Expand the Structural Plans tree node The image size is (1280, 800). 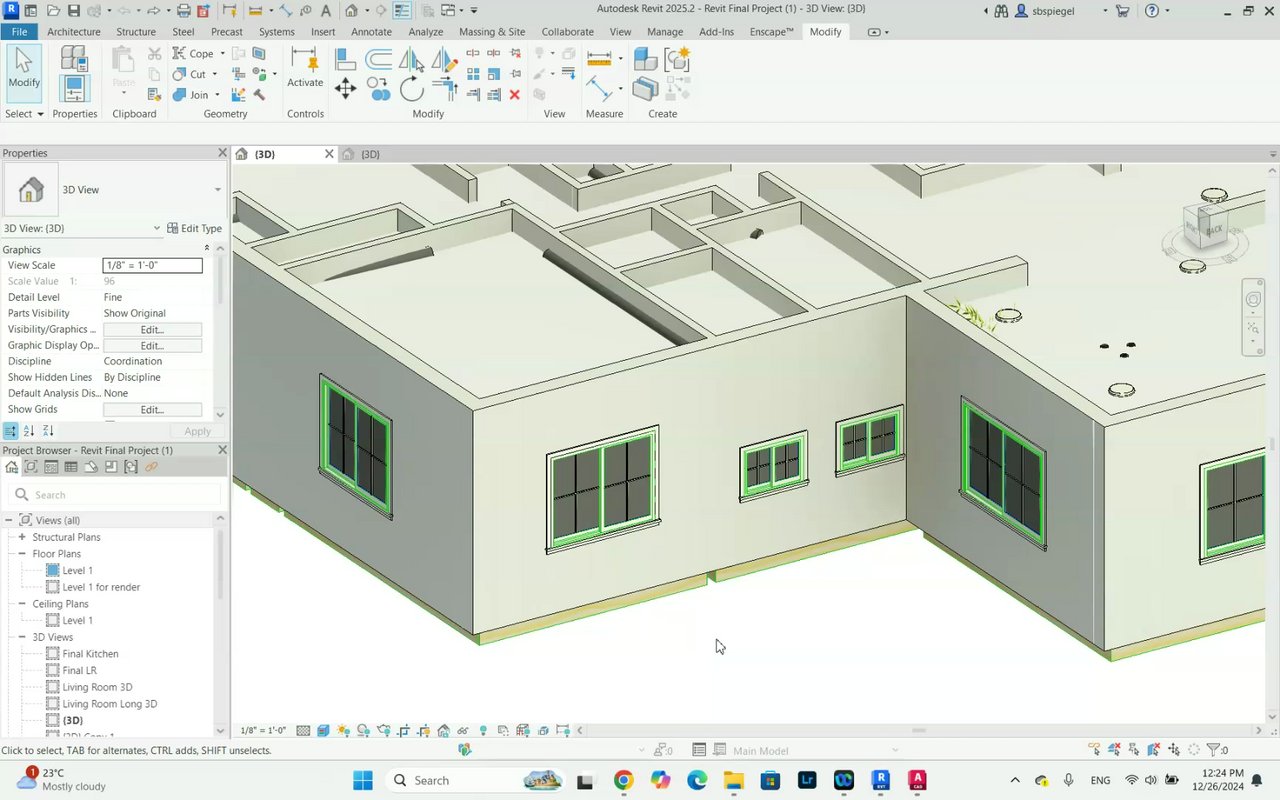pos(22,537)
